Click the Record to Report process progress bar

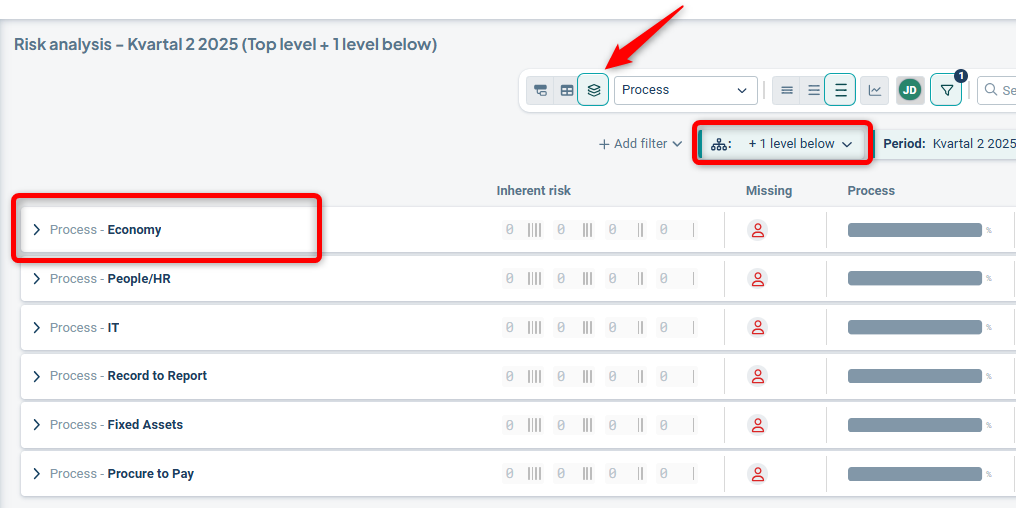pos(914,376)
